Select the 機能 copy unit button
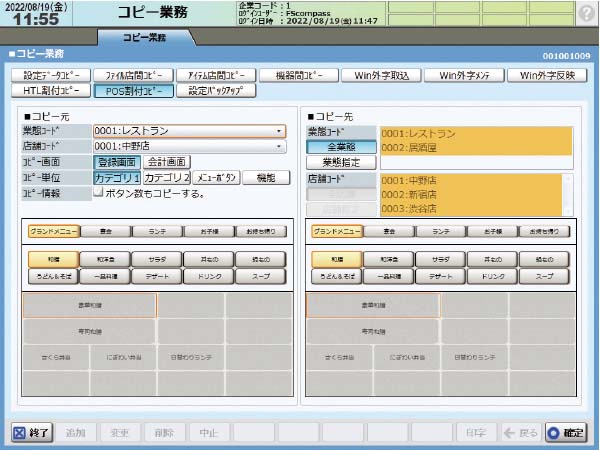Viewport: 600px width, 450px height. click(x=265, y=177)
